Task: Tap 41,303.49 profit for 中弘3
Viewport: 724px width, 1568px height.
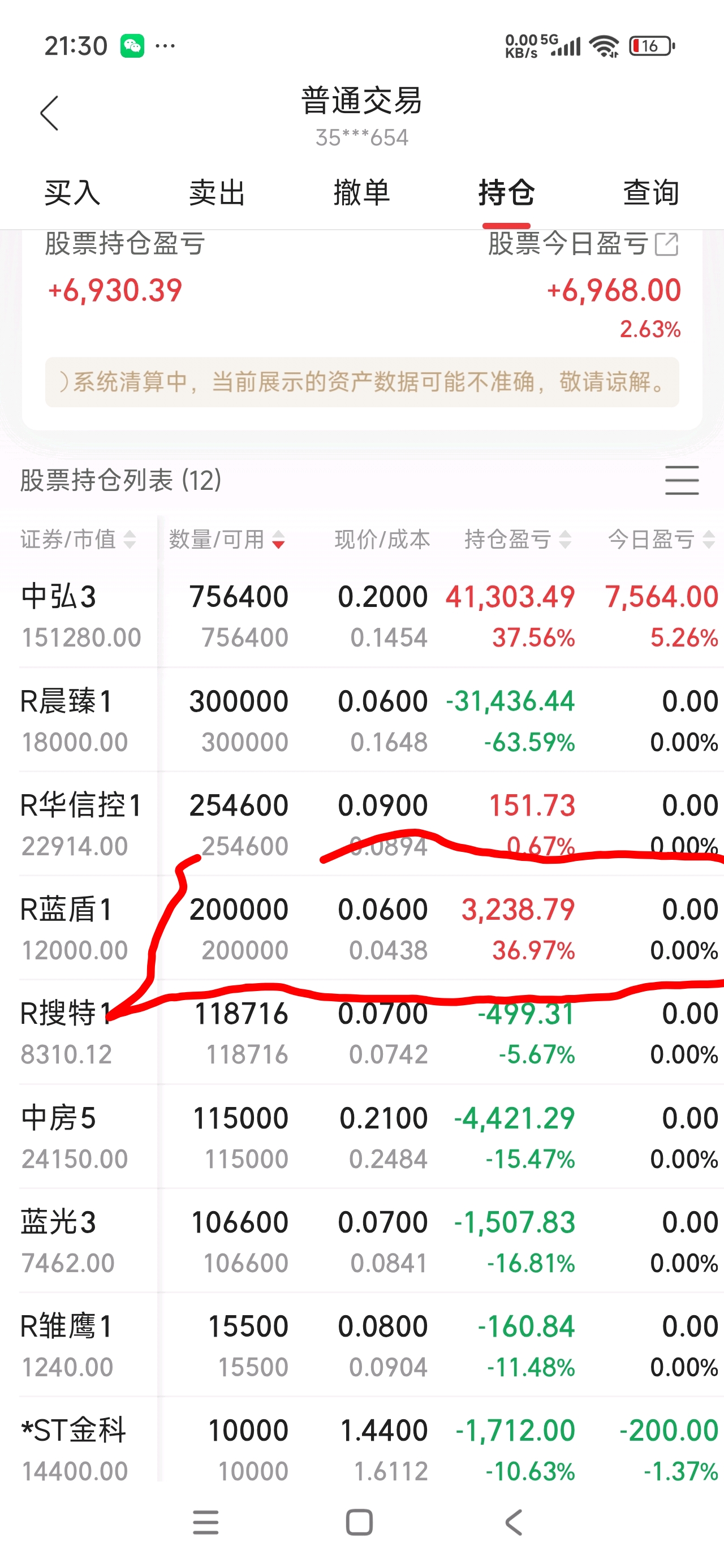Action: [510, 597]
